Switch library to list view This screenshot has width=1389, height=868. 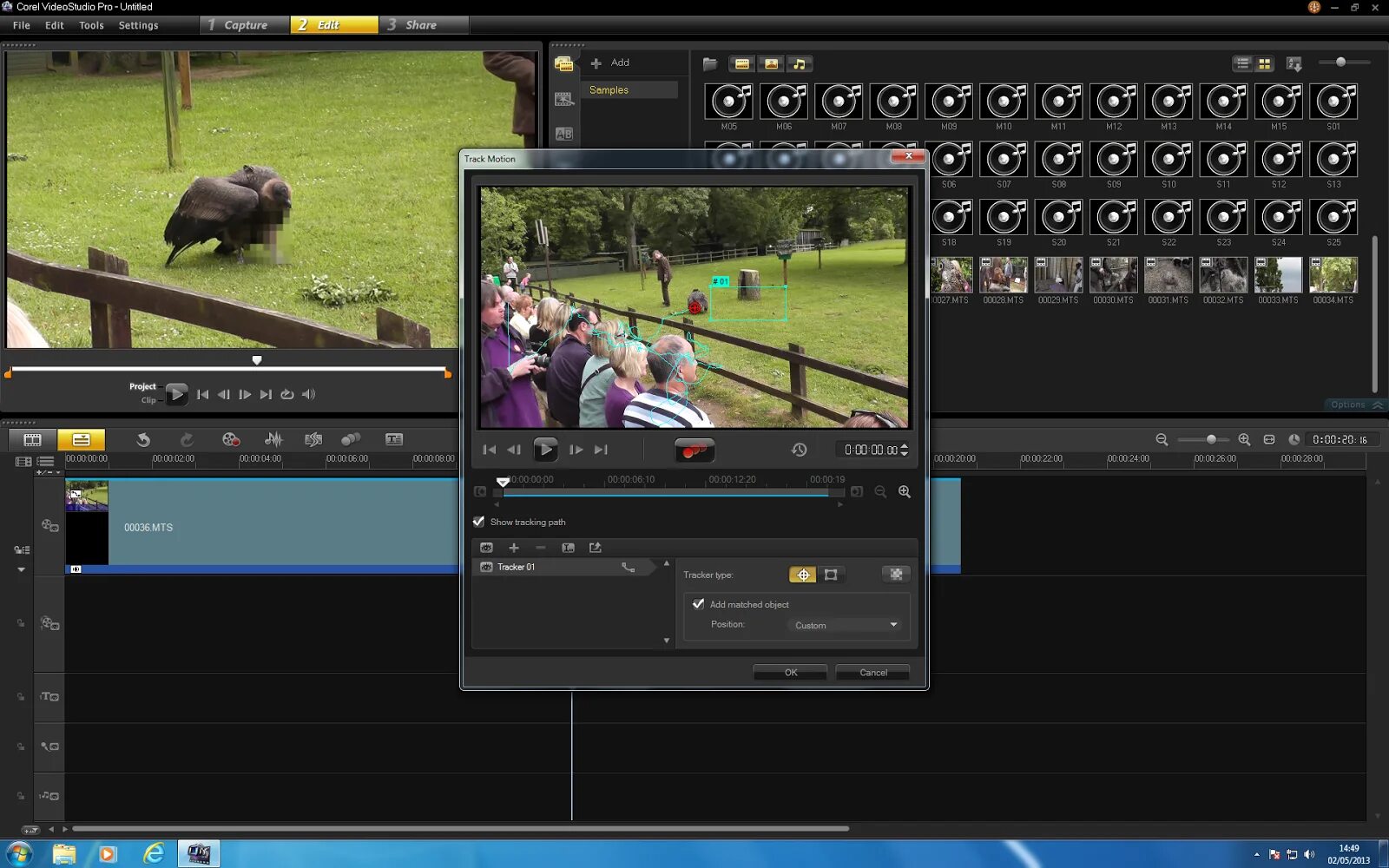[x=1243, y=64]
